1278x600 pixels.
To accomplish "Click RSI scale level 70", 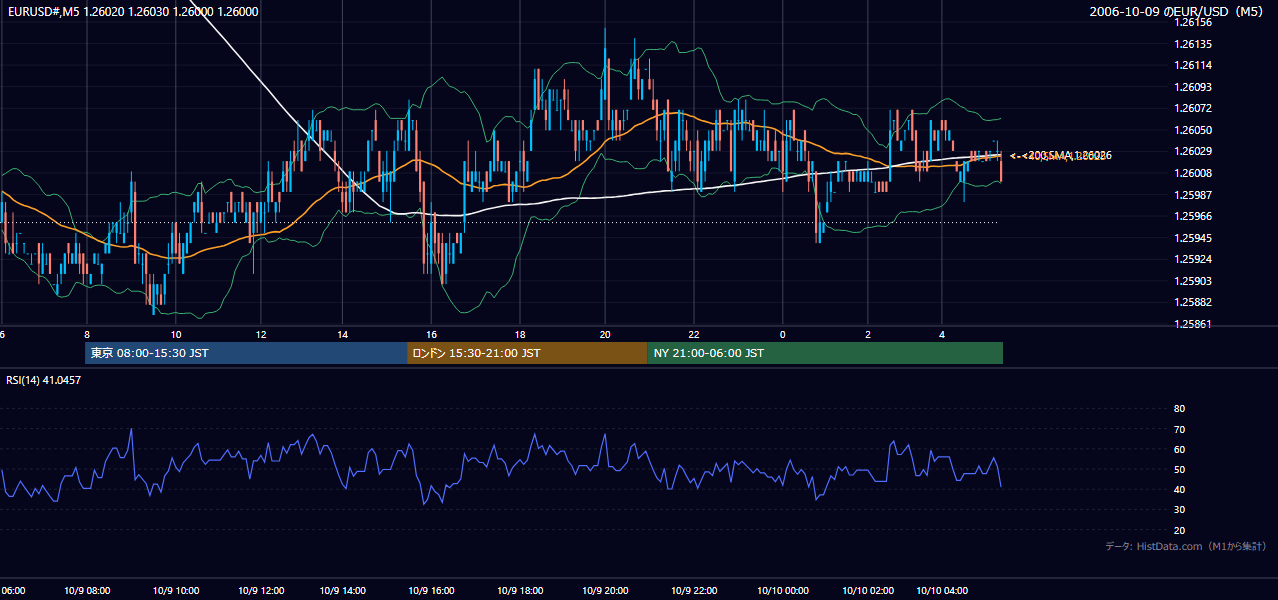I will click(x=1179, y=429).
